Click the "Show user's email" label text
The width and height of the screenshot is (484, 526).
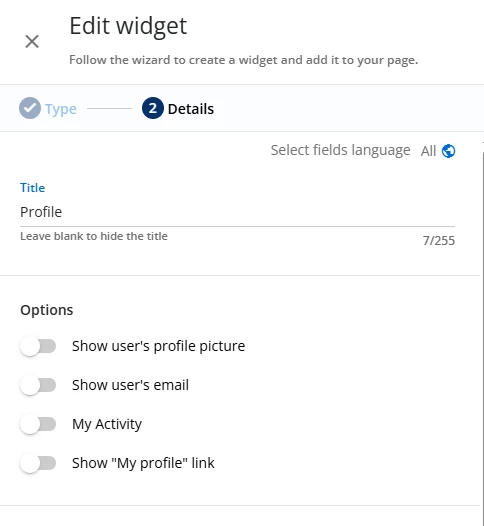click(x=130, y=385)
